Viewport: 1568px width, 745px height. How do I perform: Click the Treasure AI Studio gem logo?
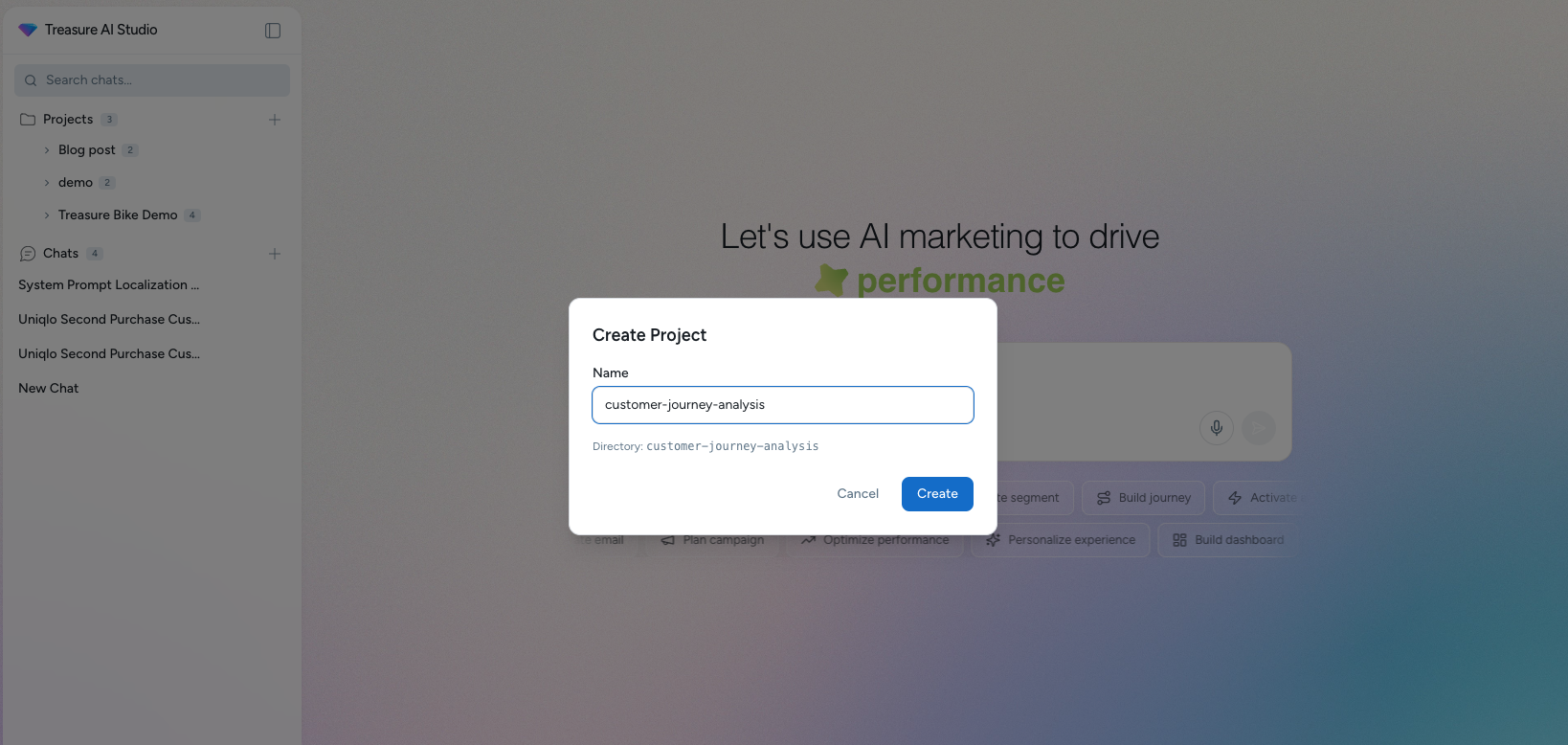(28, 30)
